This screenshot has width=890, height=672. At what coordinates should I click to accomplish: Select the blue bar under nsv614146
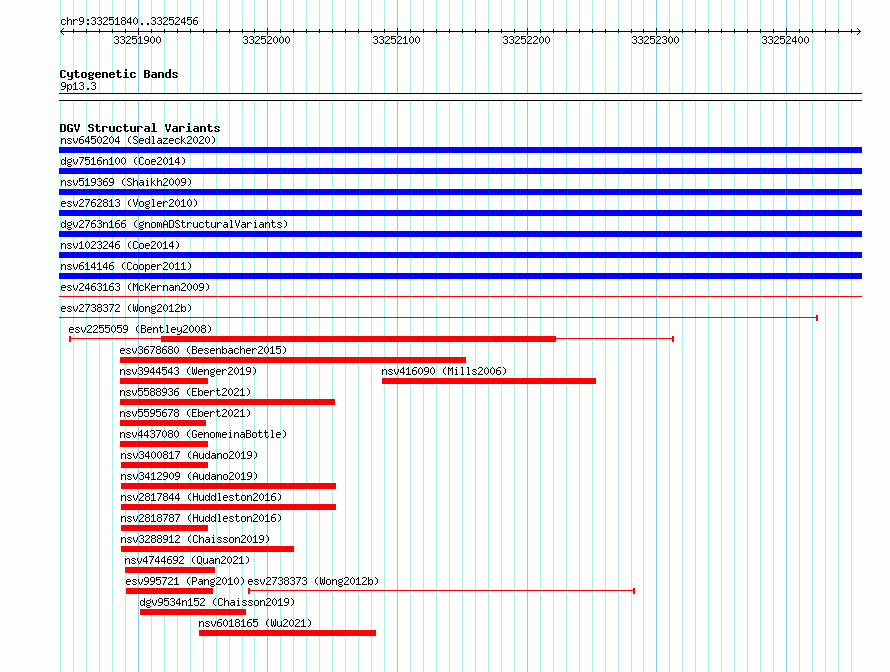tap(460, 276)
